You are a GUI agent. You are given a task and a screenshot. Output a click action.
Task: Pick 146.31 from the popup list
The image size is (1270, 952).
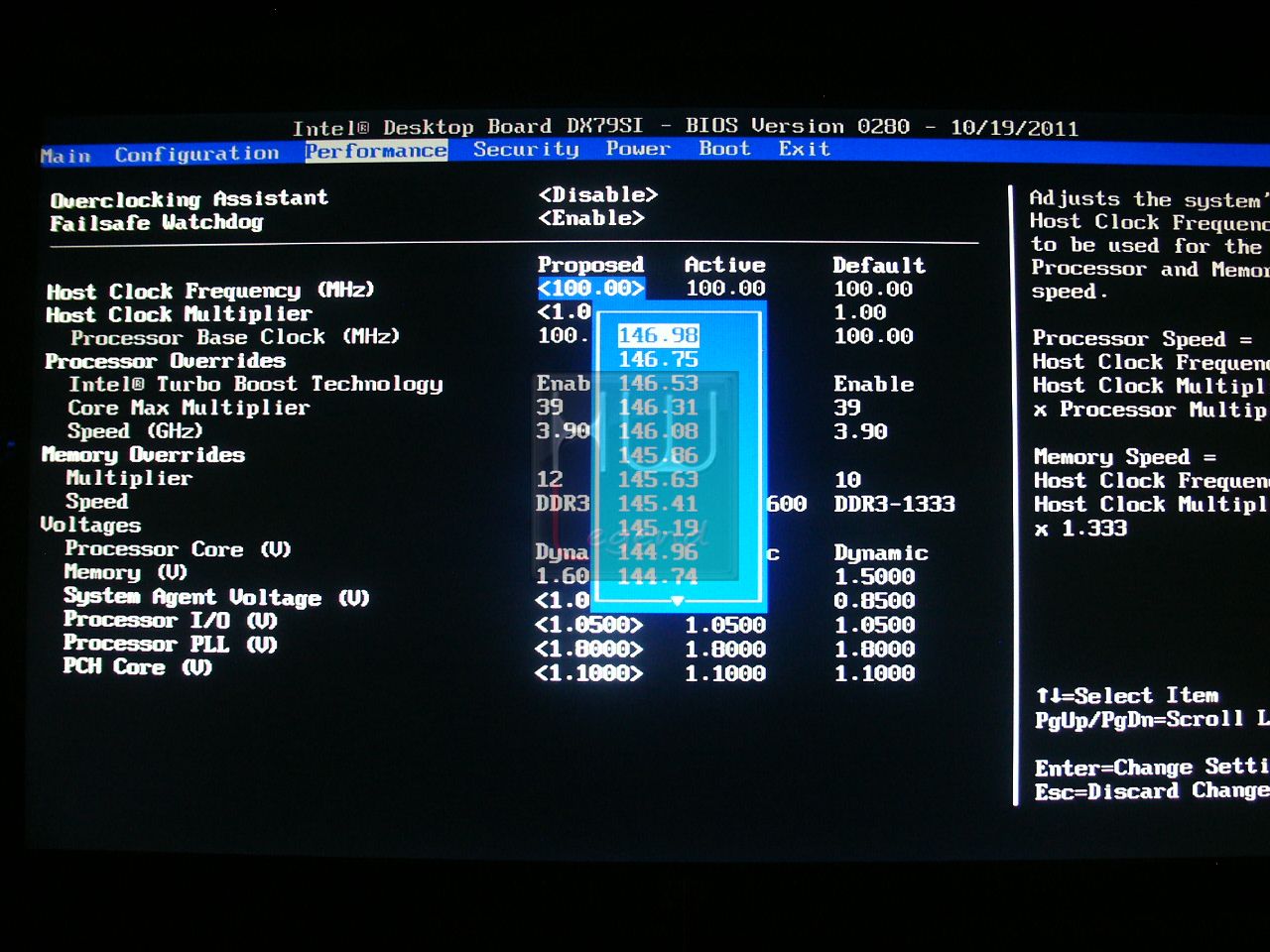tap(659, 407)
